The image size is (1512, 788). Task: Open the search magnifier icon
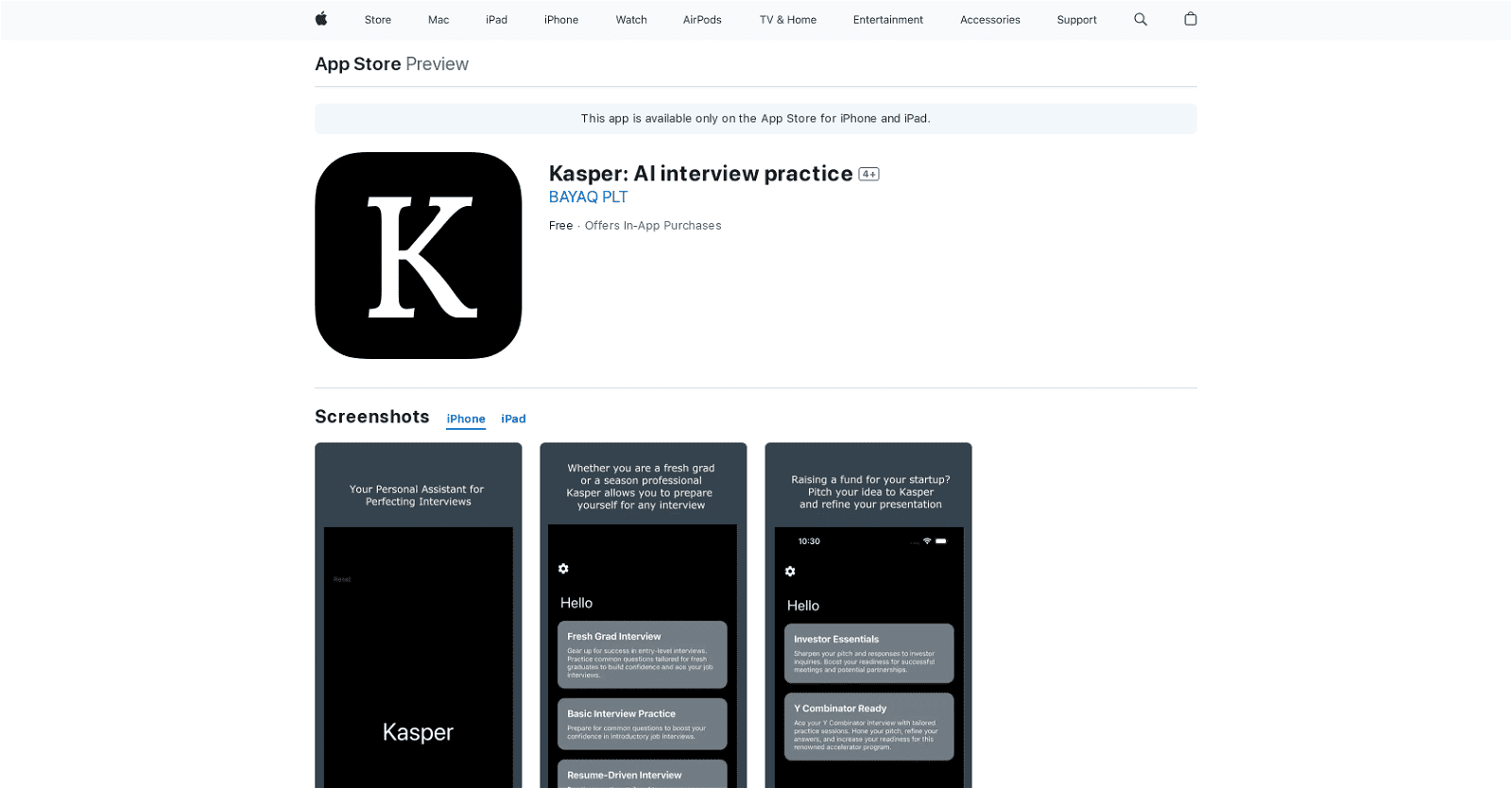[1141, 19]
